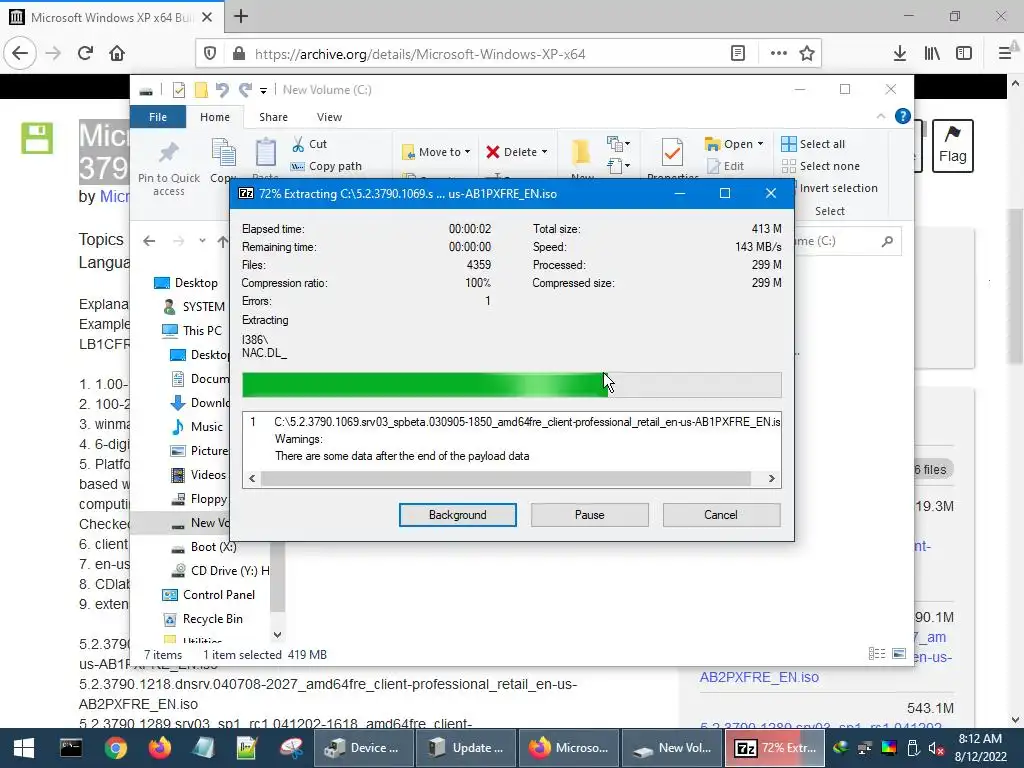Screen dimensions: 1024x768
Task: Click the Explorer Help question mark icon
Action: point(903,116)
